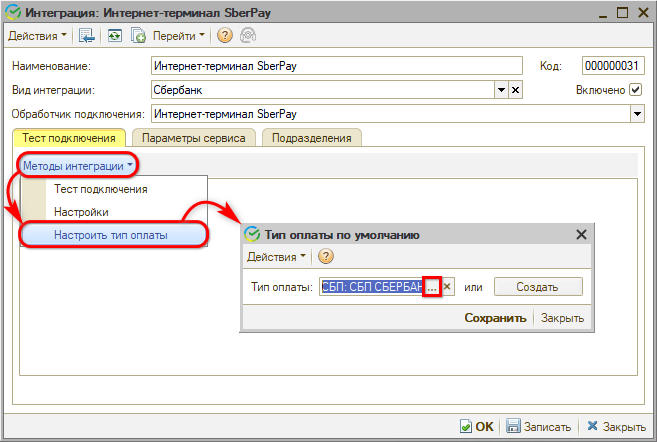Switch to the Тест подключения tab

click(69, 138)
